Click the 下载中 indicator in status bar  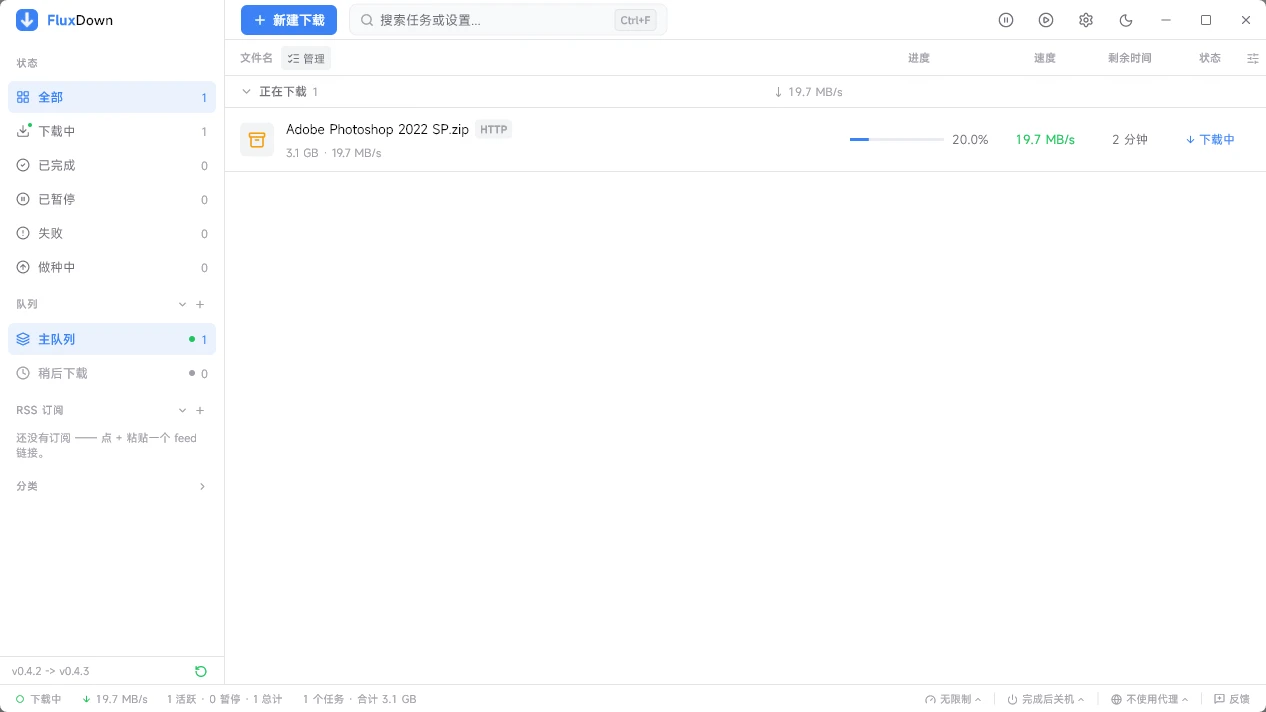38,699
